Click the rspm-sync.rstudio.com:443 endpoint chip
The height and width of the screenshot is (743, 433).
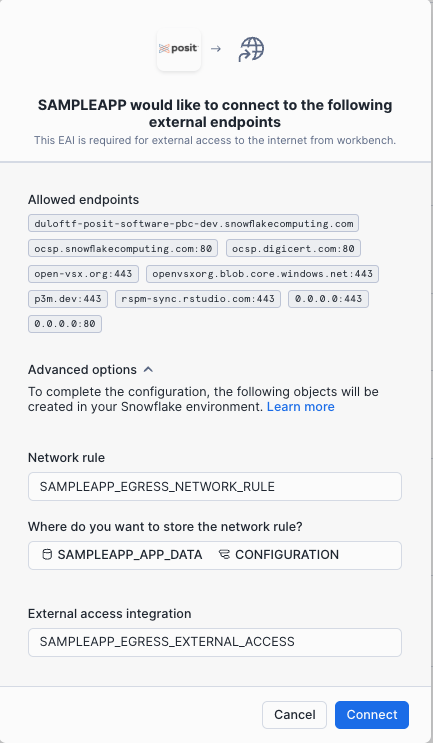[198, 299]
